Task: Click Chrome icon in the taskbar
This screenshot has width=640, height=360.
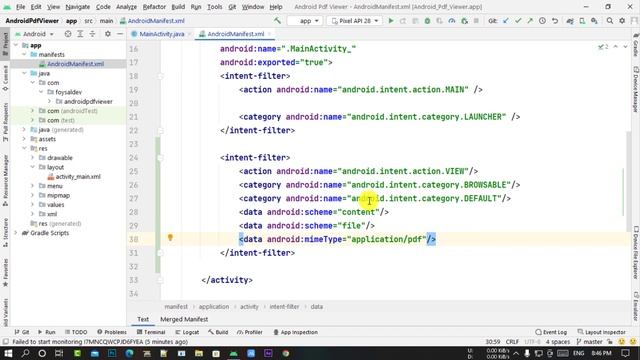Action: coord(286,353)
